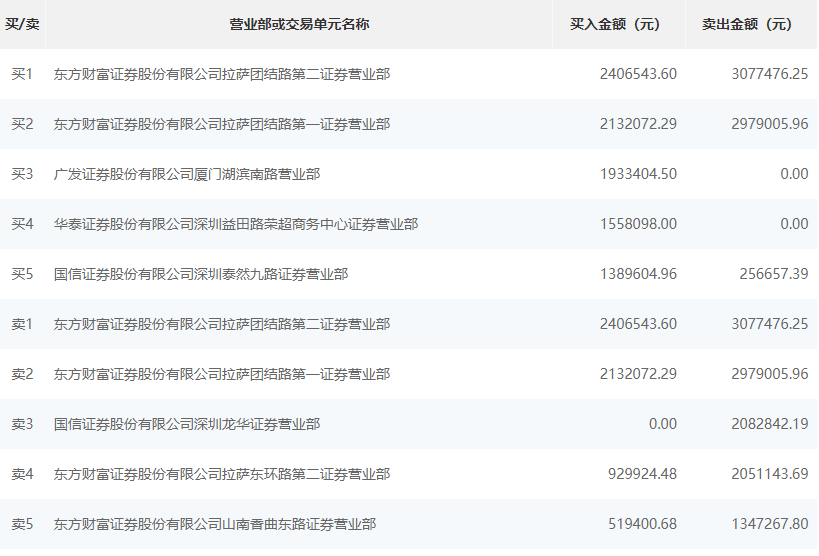Click the buy amount 929924.48
This screenshot has width=819, height=556.
pos(642,474)
